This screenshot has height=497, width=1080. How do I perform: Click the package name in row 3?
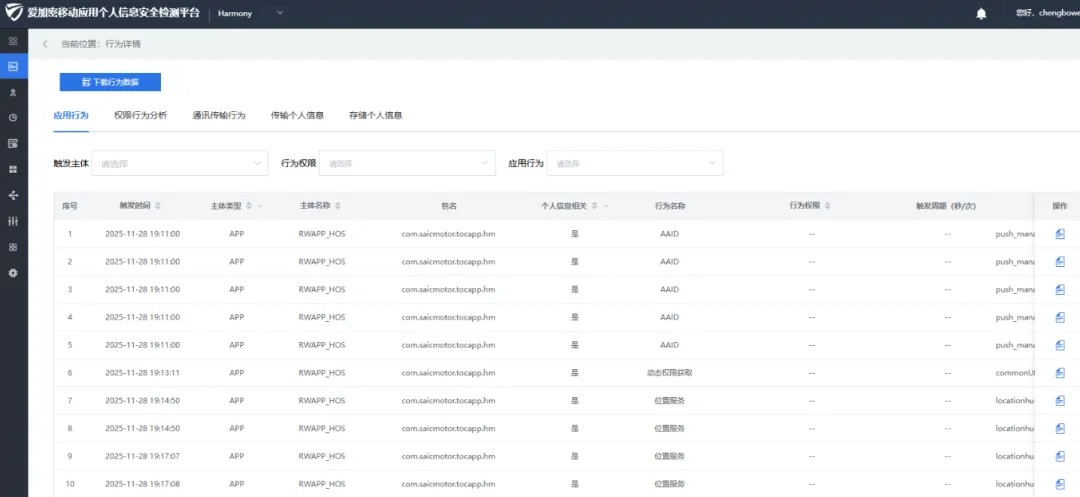[448, 289]
